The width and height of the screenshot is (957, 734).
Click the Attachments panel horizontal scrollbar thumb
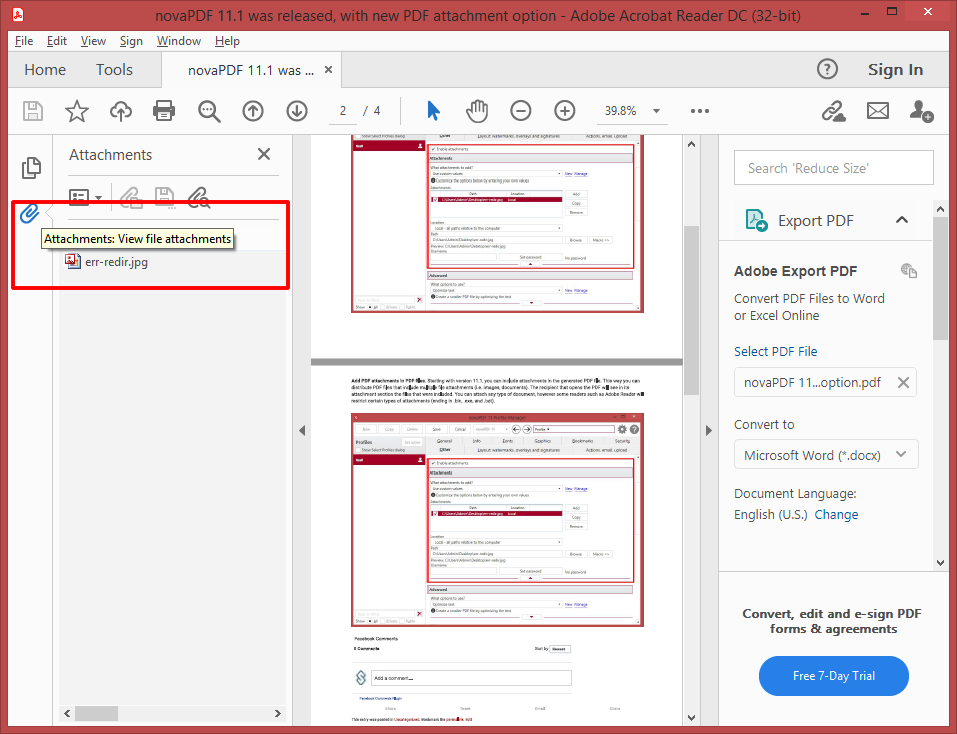(x=96, y=713)
